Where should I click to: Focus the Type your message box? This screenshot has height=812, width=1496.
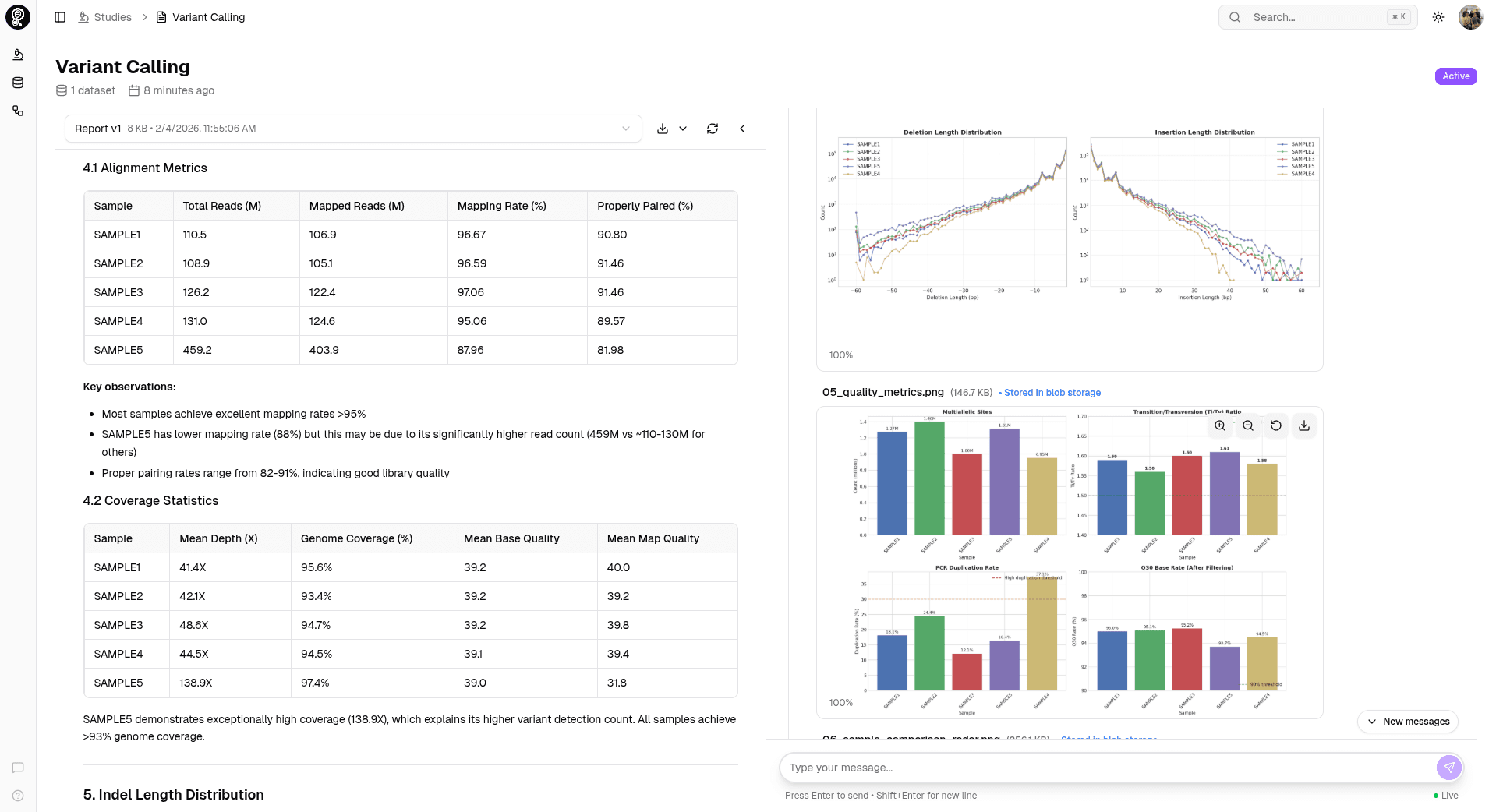coord(1107,768)
